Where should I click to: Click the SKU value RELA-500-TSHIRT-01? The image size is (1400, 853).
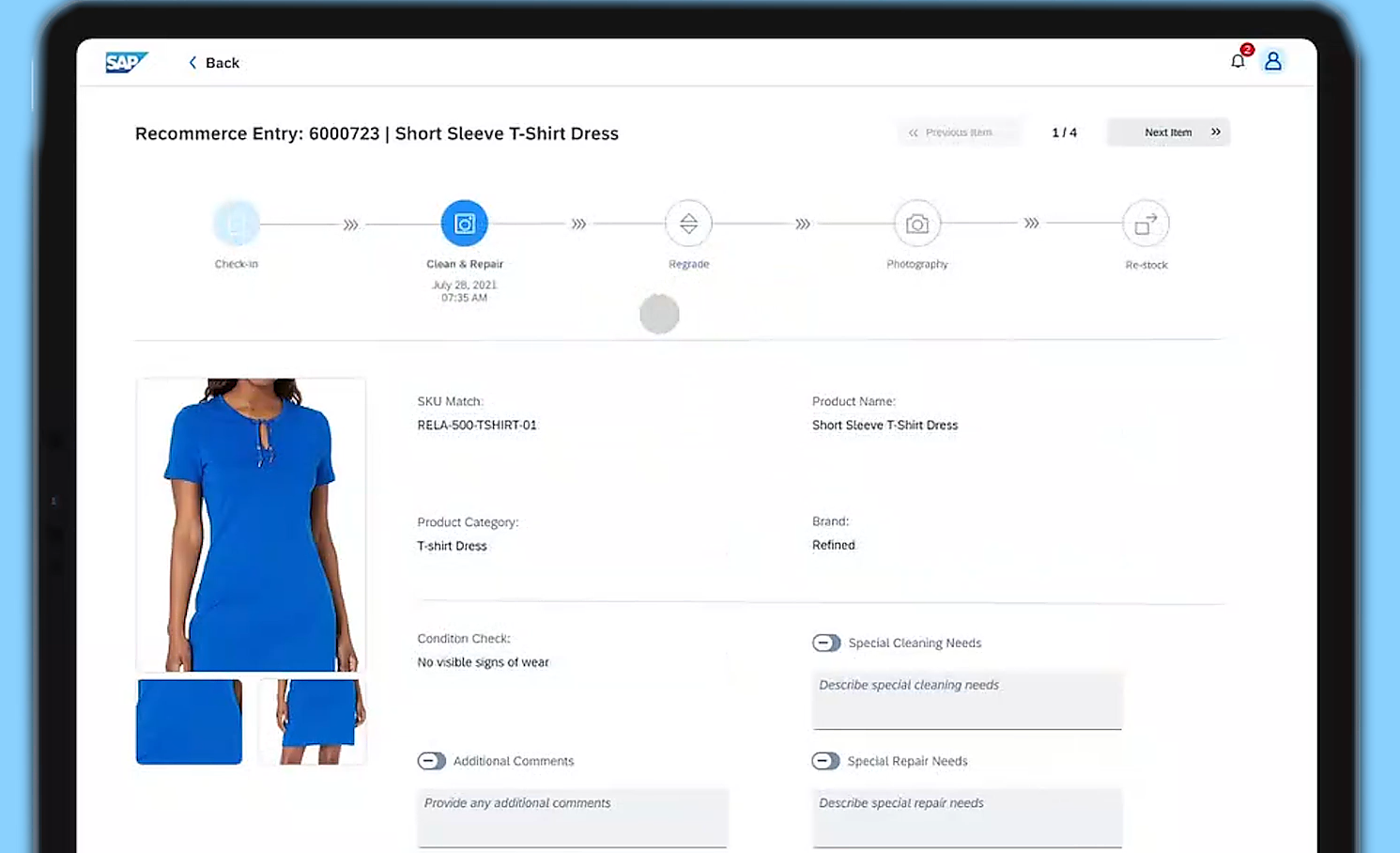click(477, 425)
